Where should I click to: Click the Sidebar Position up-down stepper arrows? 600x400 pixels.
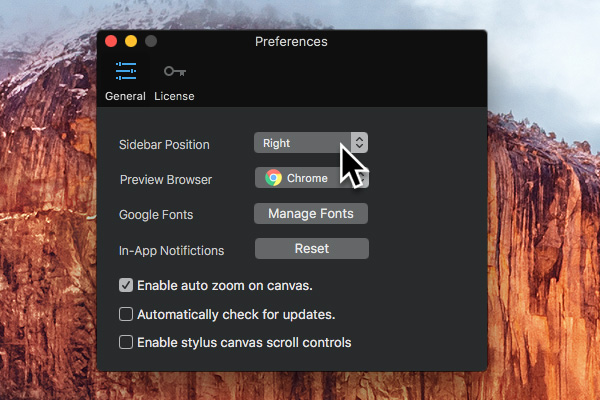click(x=359, y=143)
